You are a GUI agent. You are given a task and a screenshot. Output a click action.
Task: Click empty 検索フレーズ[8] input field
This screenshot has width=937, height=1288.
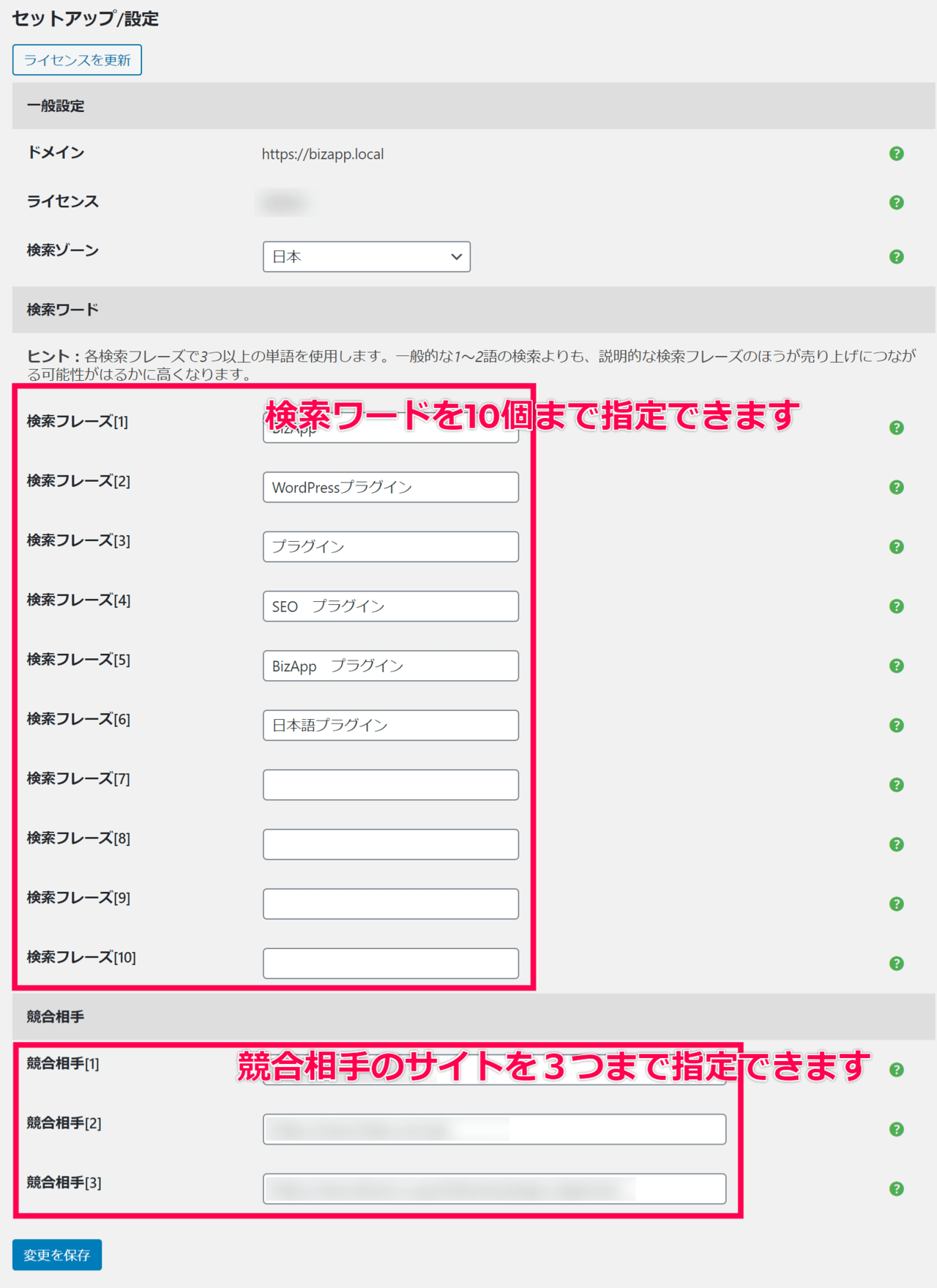(x=391, y=845)
